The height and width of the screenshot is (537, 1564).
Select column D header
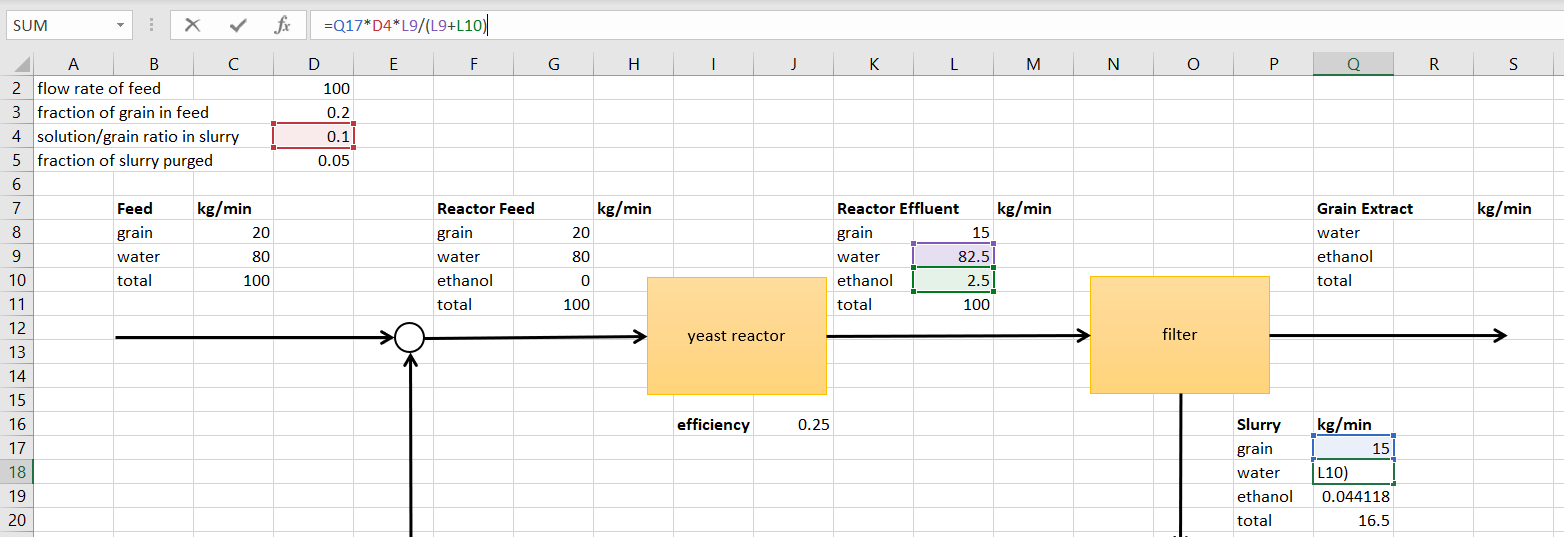pos(313,65)
